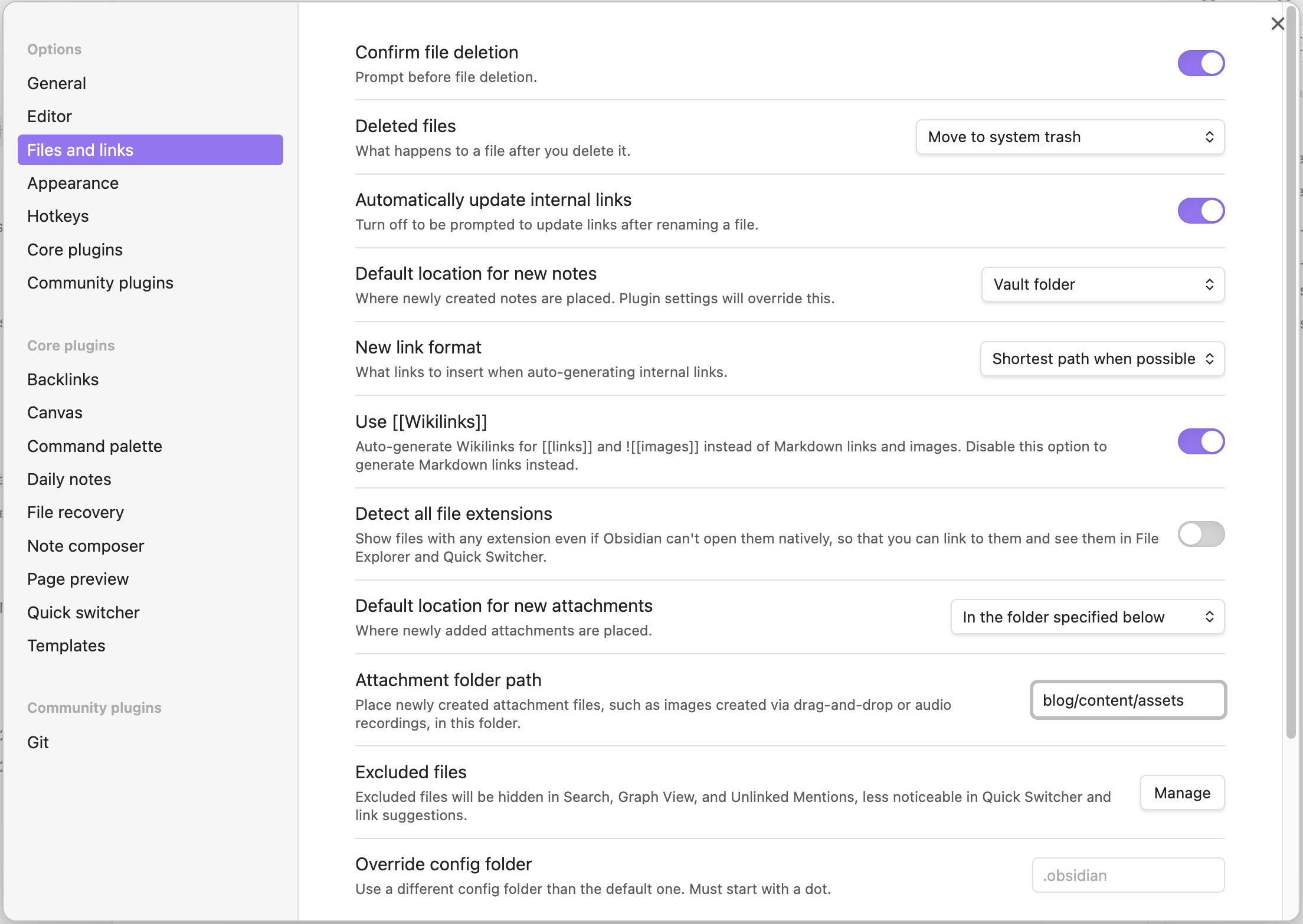The image size is (1303, 924).
Task: Click Manage button for Excluded files
Action: point(1182,793)
